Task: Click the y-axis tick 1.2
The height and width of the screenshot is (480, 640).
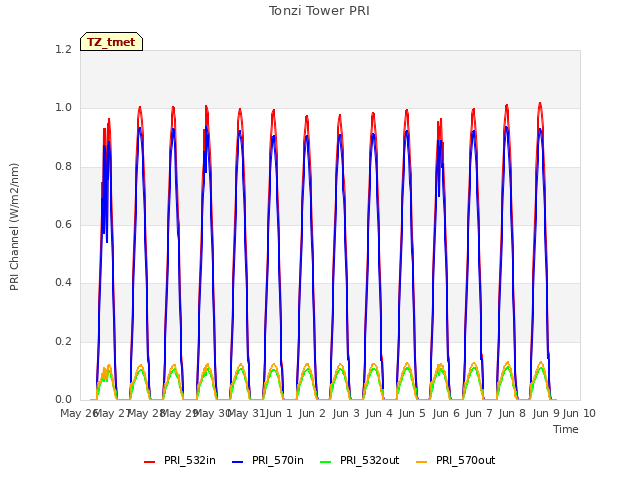Action: [x=63, y=49]
